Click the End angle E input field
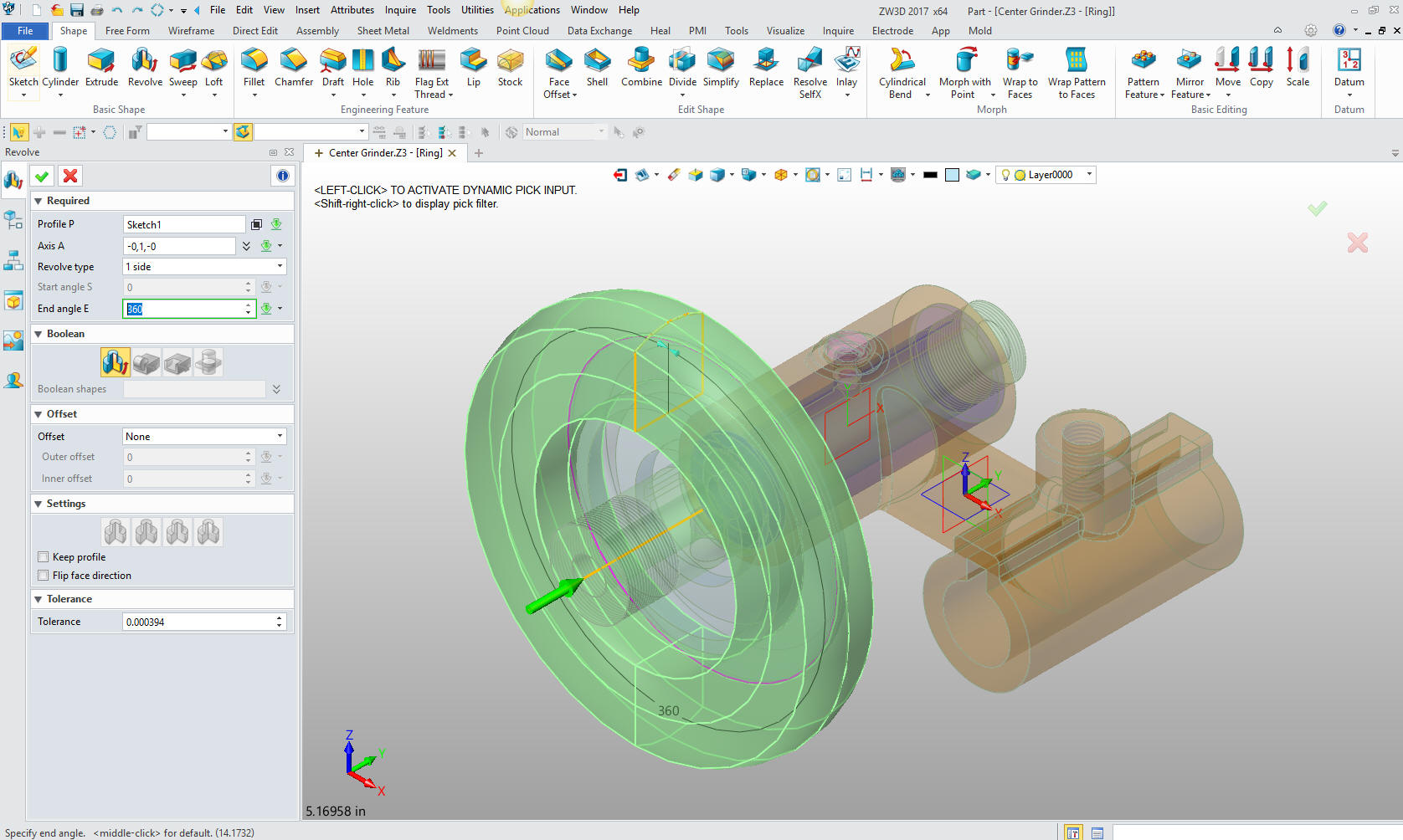 [186, 309]
